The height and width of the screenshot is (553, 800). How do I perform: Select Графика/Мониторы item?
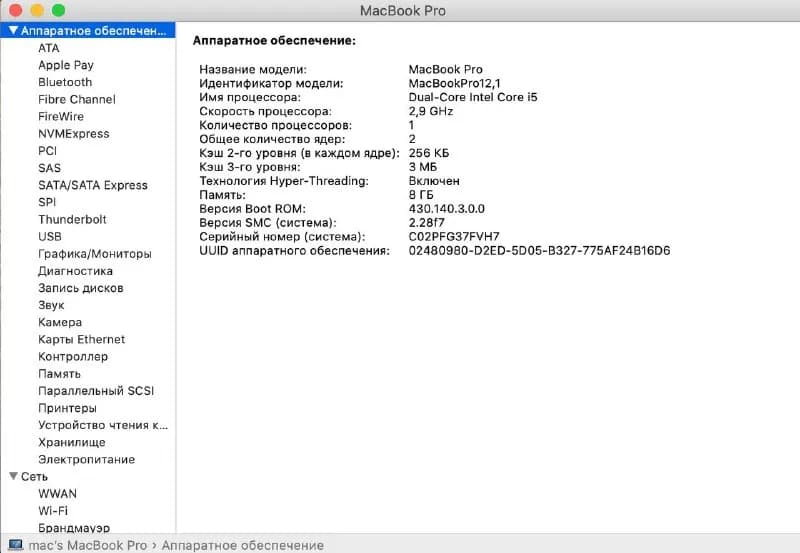pos(94,254)
